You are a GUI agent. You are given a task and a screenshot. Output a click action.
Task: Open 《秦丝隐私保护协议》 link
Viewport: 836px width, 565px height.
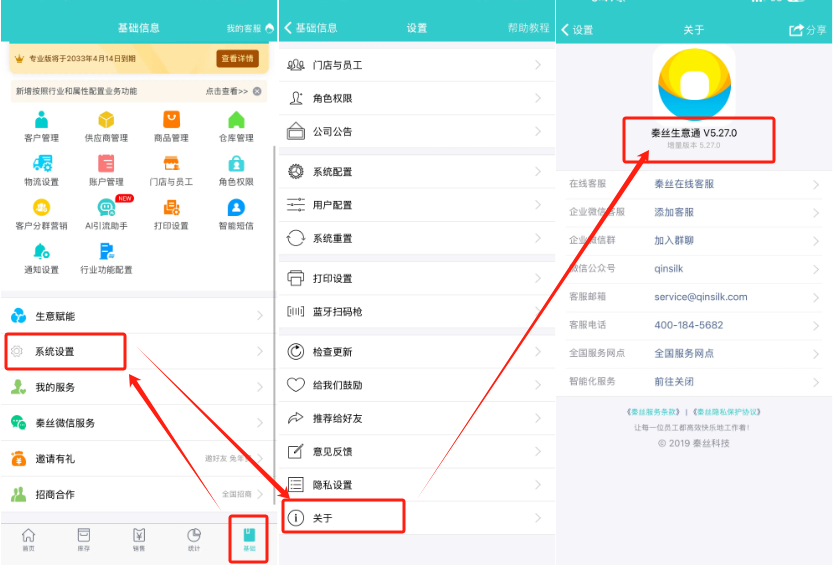pyautogui.click(x=726, y=412)
